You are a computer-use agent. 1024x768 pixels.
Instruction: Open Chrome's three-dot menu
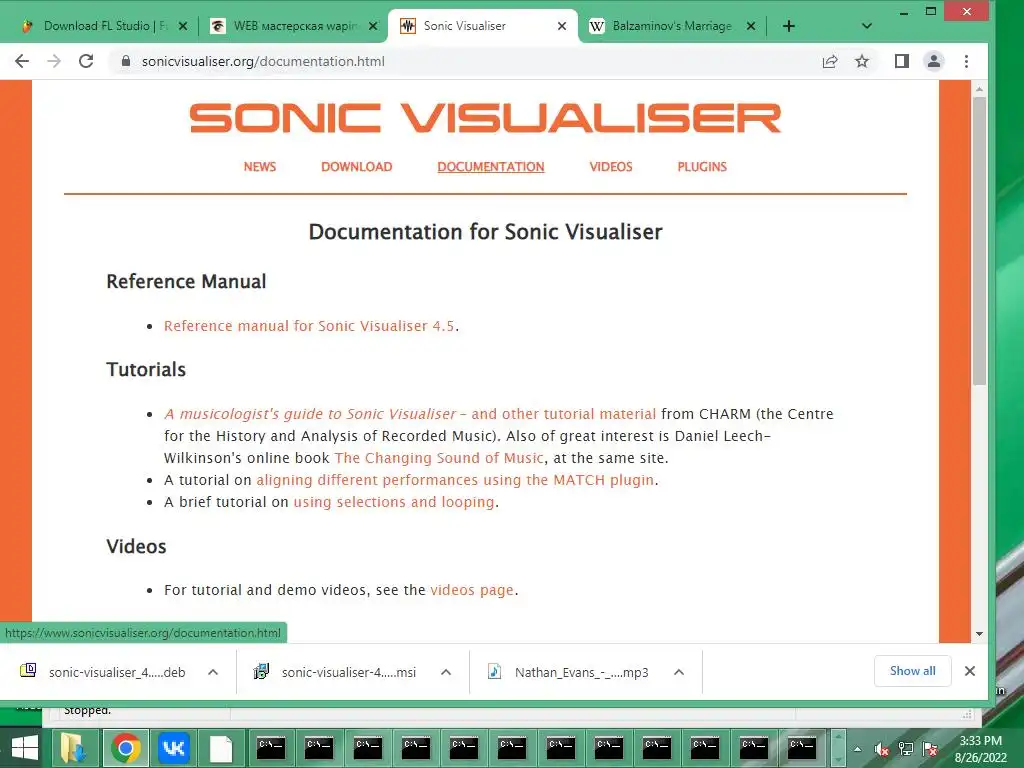pyautogui.click(x=967, y=61)
